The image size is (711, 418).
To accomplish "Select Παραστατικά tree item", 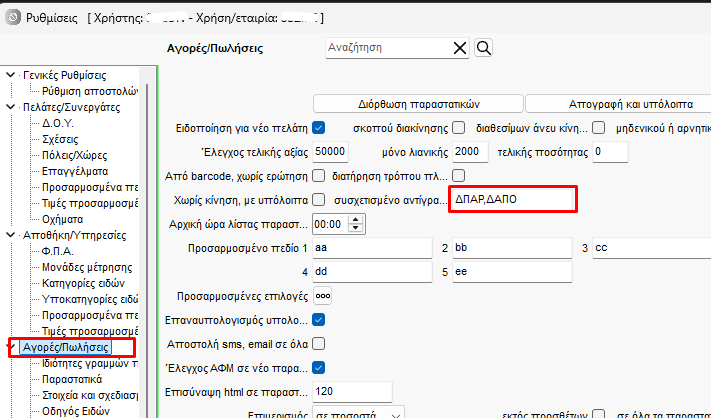I will (72, 379).
